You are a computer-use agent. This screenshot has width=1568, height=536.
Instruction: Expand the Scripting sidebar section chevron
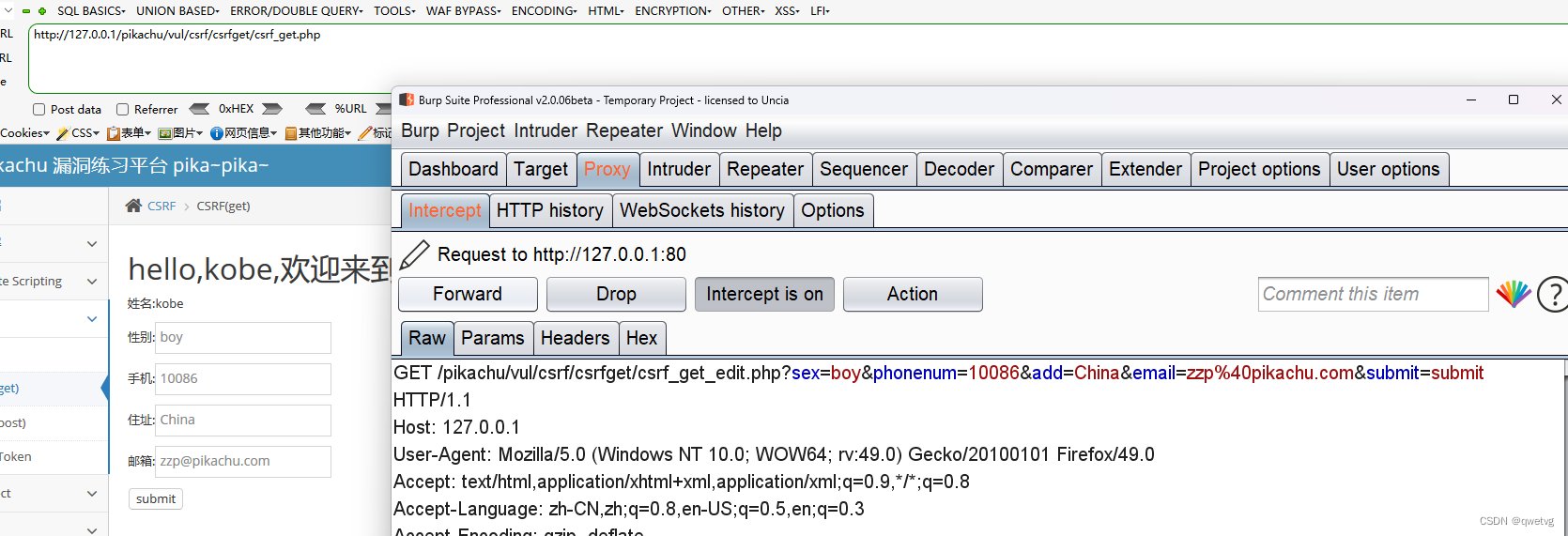pyautogui.click(x=92, y=282)
